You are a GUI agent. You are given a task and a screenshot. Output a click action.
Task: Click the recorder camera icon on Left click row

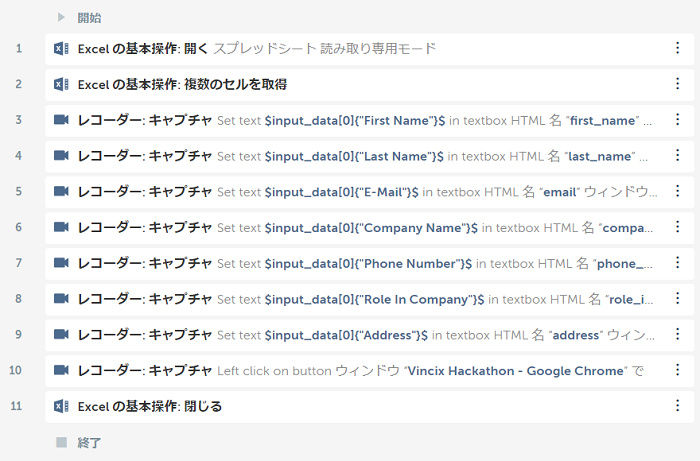61,370
